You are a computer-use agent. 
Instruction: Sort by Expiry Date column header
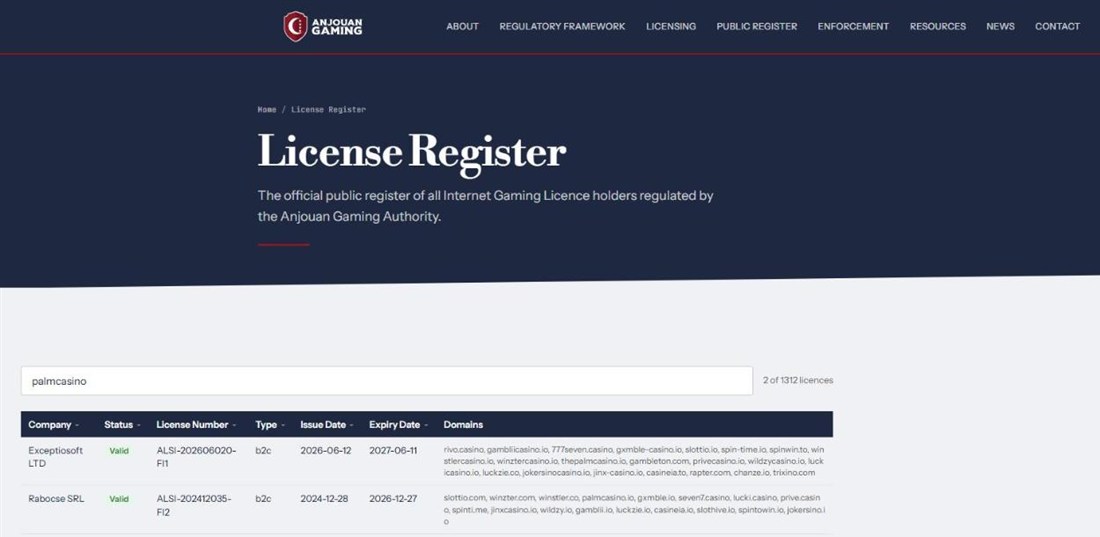pos(398,425)
